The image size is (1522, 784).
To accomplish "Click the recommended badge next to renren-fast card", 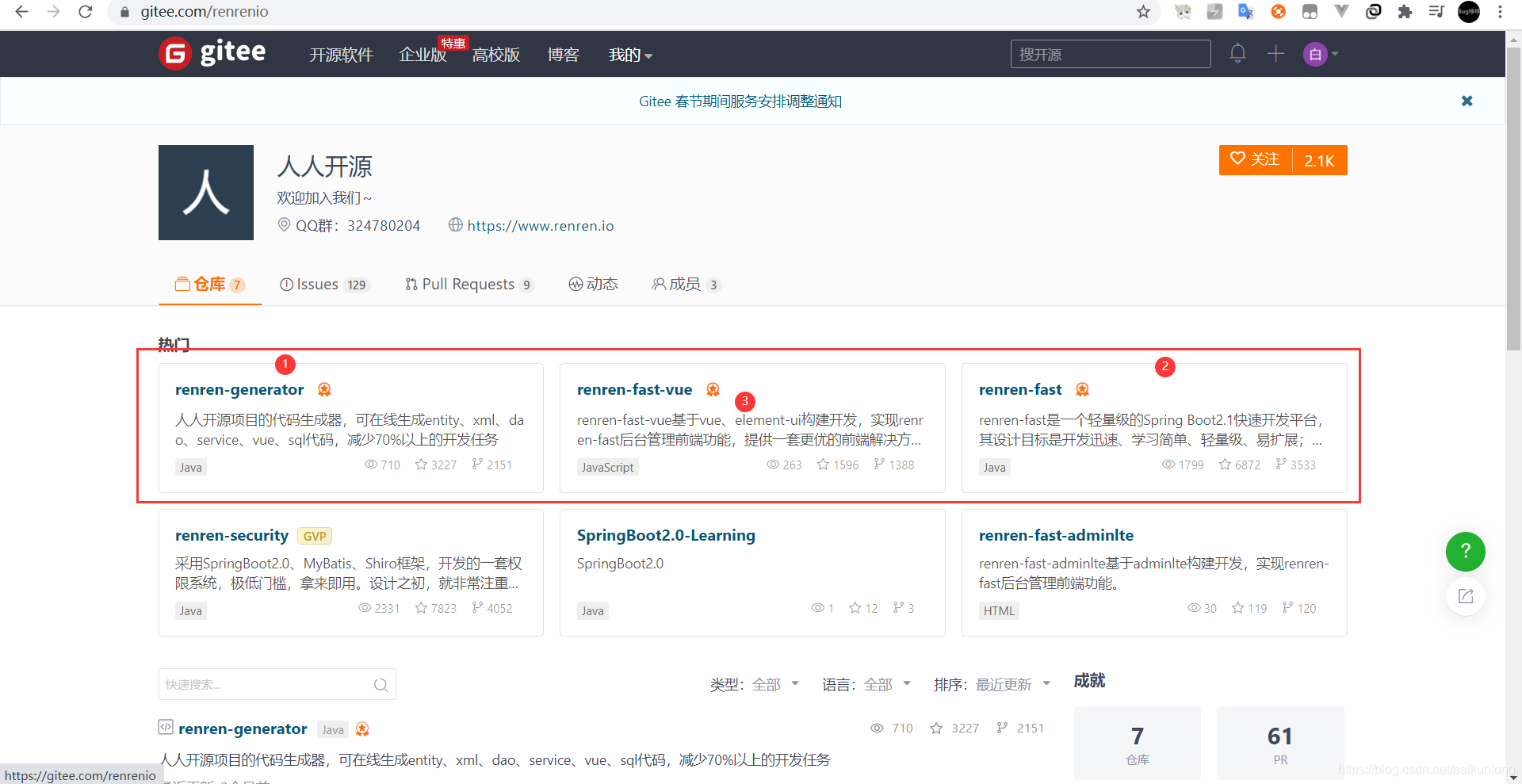I will pyautogui.click(x=1082, y=389).
